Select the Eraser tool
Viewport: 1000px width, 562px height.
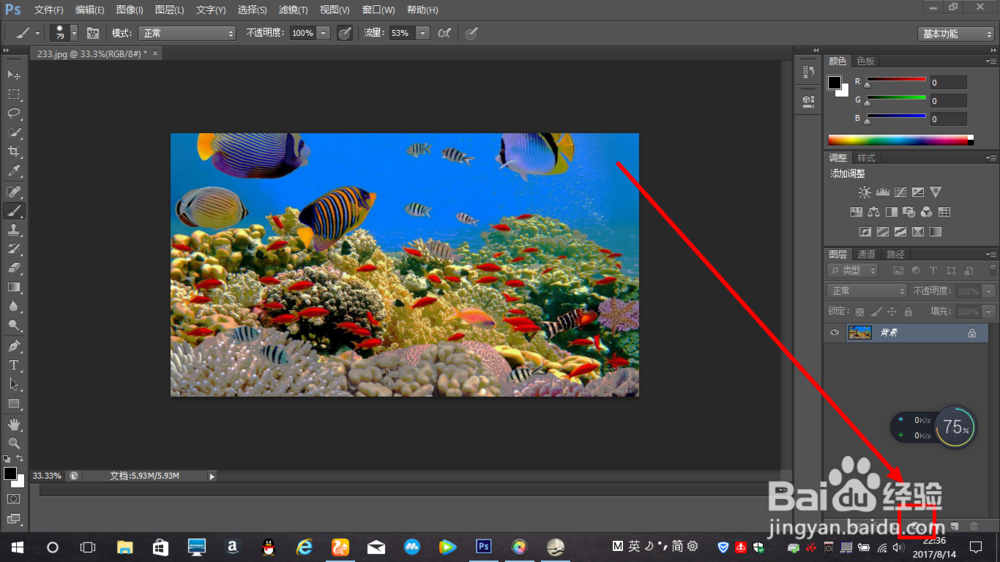13,268
